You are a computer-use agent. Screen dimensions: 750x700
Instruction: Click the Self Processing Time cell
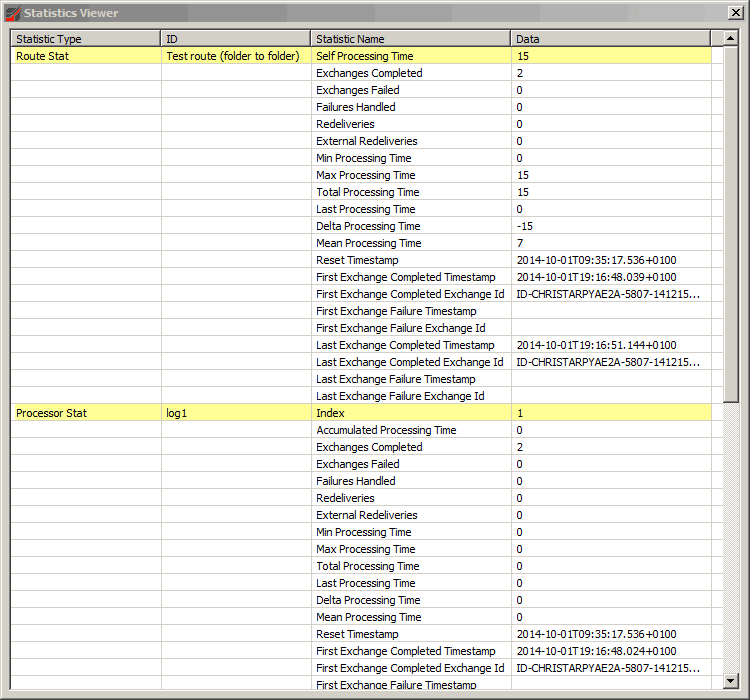pos(365,56)
